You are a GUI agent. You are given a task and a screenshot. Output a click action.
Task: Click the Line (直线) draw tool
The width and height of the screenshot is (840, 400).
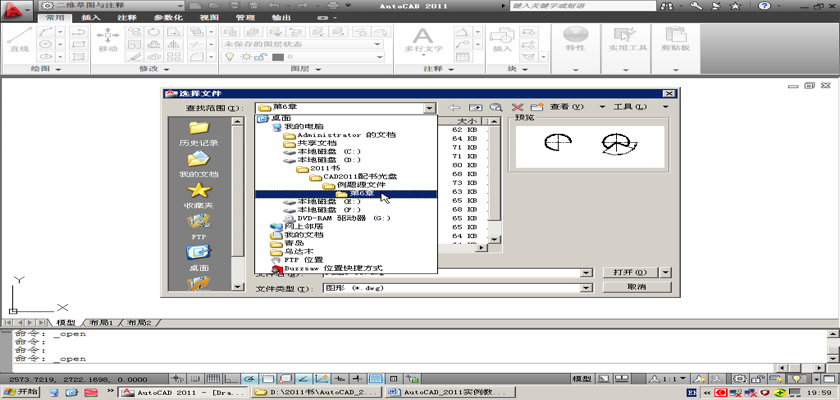(x=19, y=40)
